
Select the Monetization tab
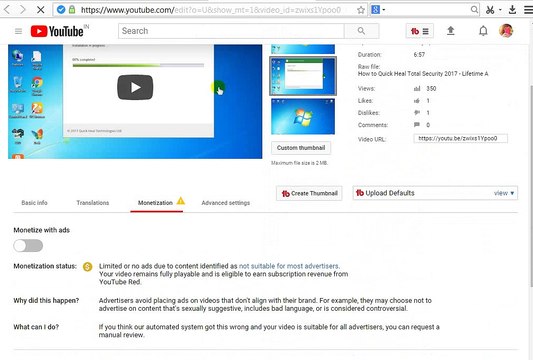coord(155,203)
